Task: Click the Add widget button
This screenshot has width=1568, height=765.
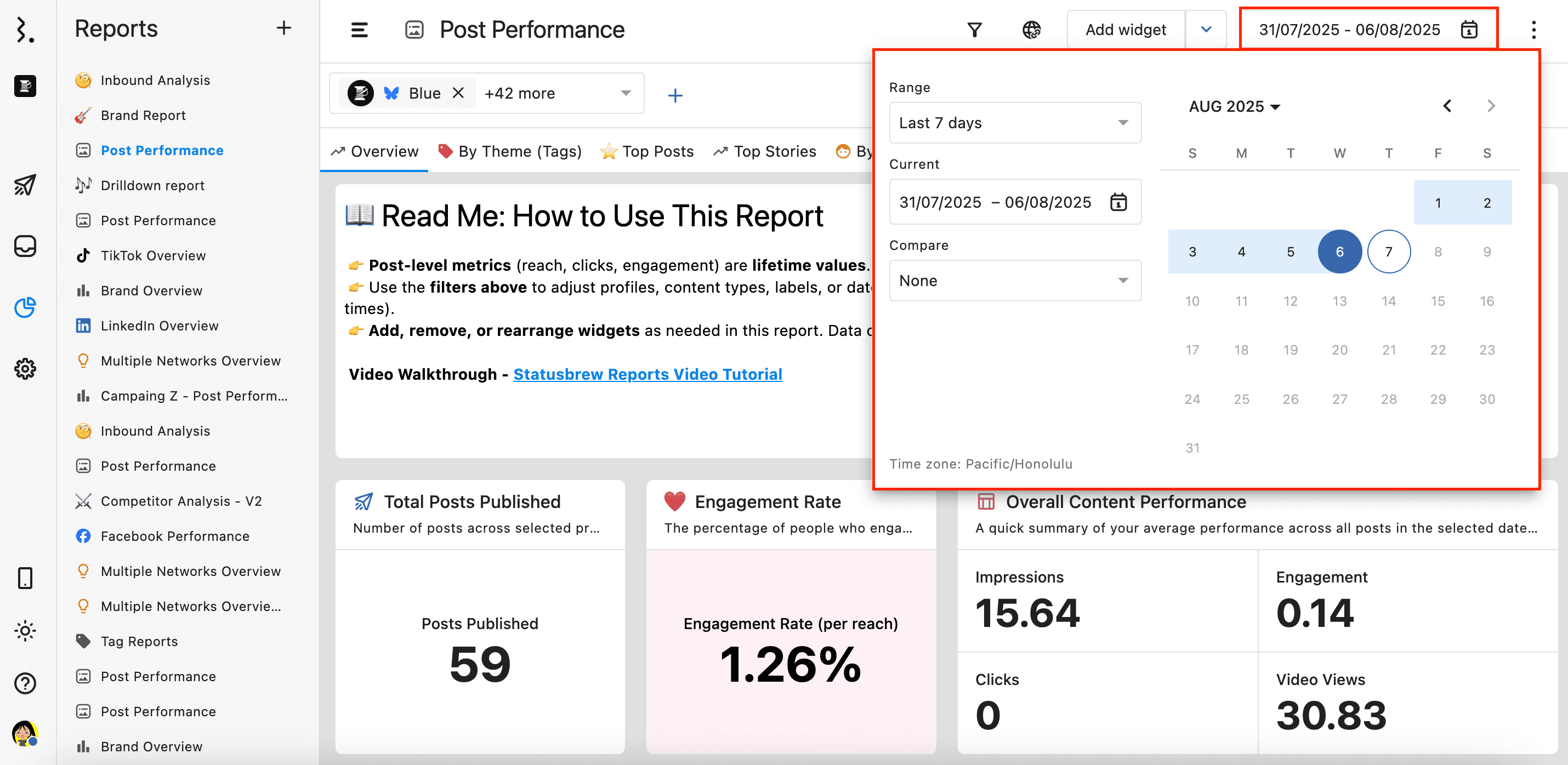Action: [x=1126, y=28]
